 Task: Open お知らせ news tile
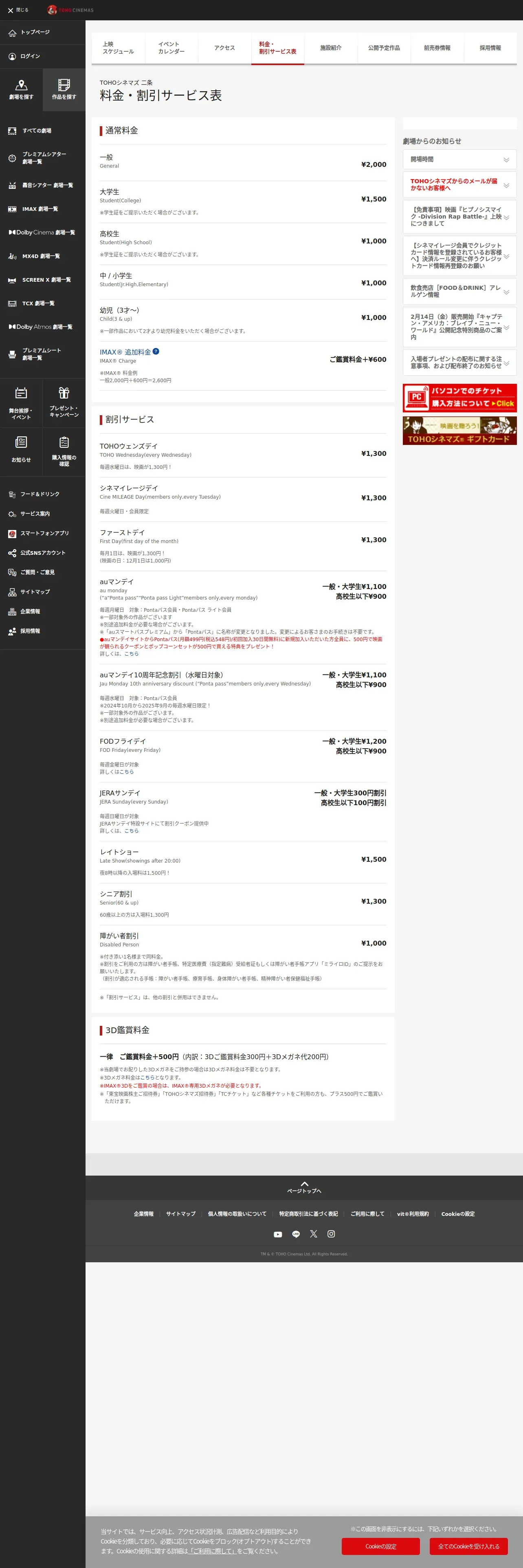21,452
